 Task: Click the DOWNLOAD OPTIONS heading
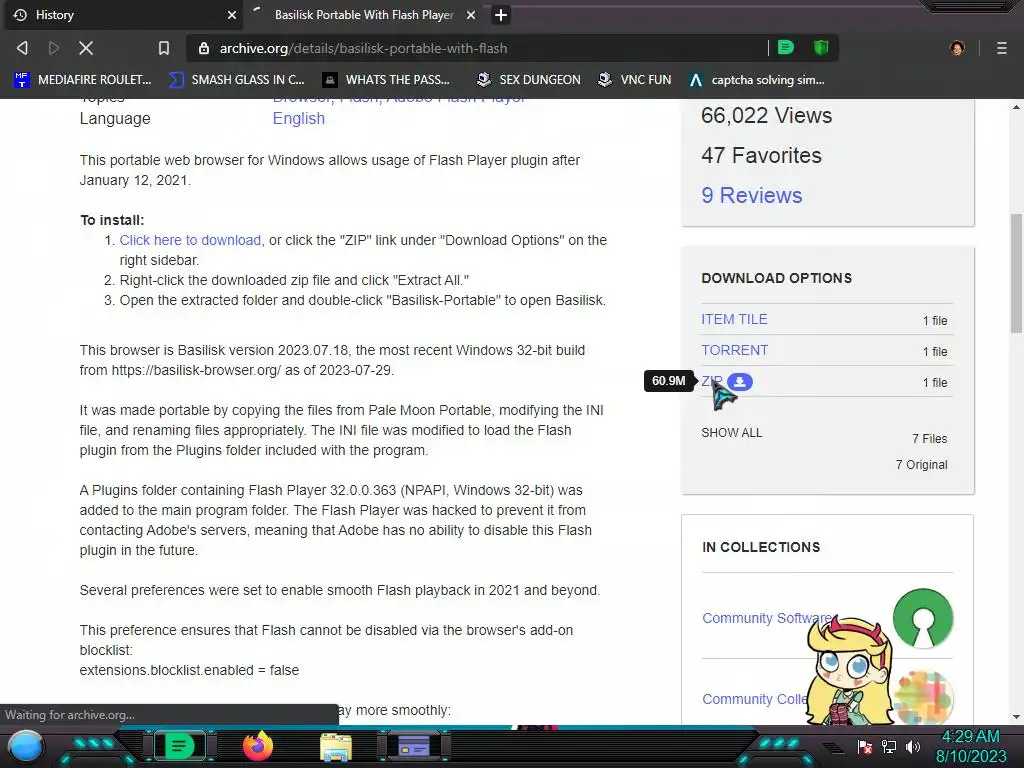[776, 278]
